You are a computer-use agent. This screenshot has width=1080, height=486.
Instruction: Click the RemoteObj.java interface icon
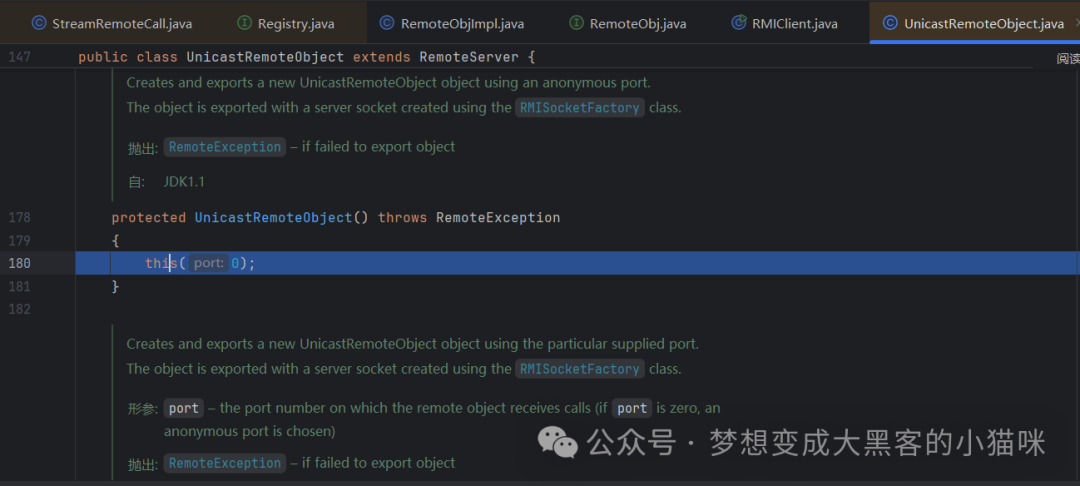point(577,23)
